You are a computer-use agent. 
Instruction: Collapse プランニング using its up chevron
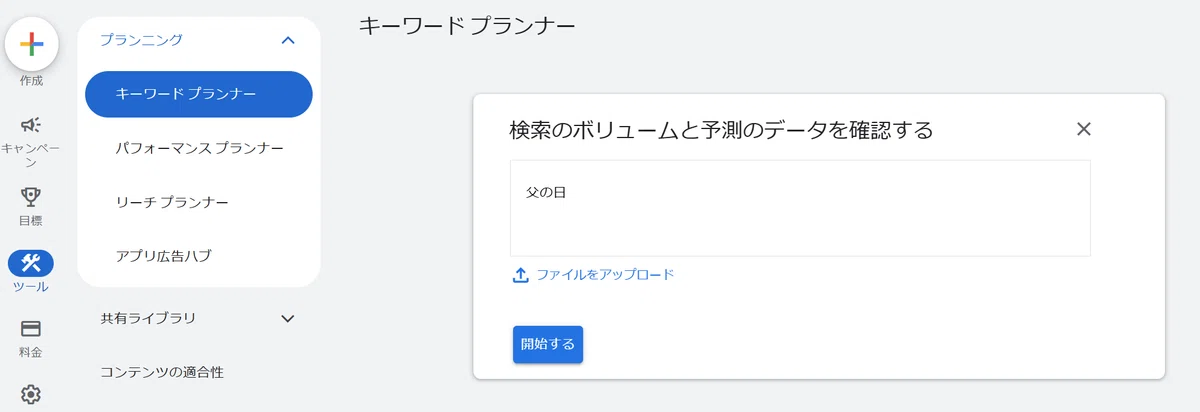pyautogui.click(x=288, y=40)
